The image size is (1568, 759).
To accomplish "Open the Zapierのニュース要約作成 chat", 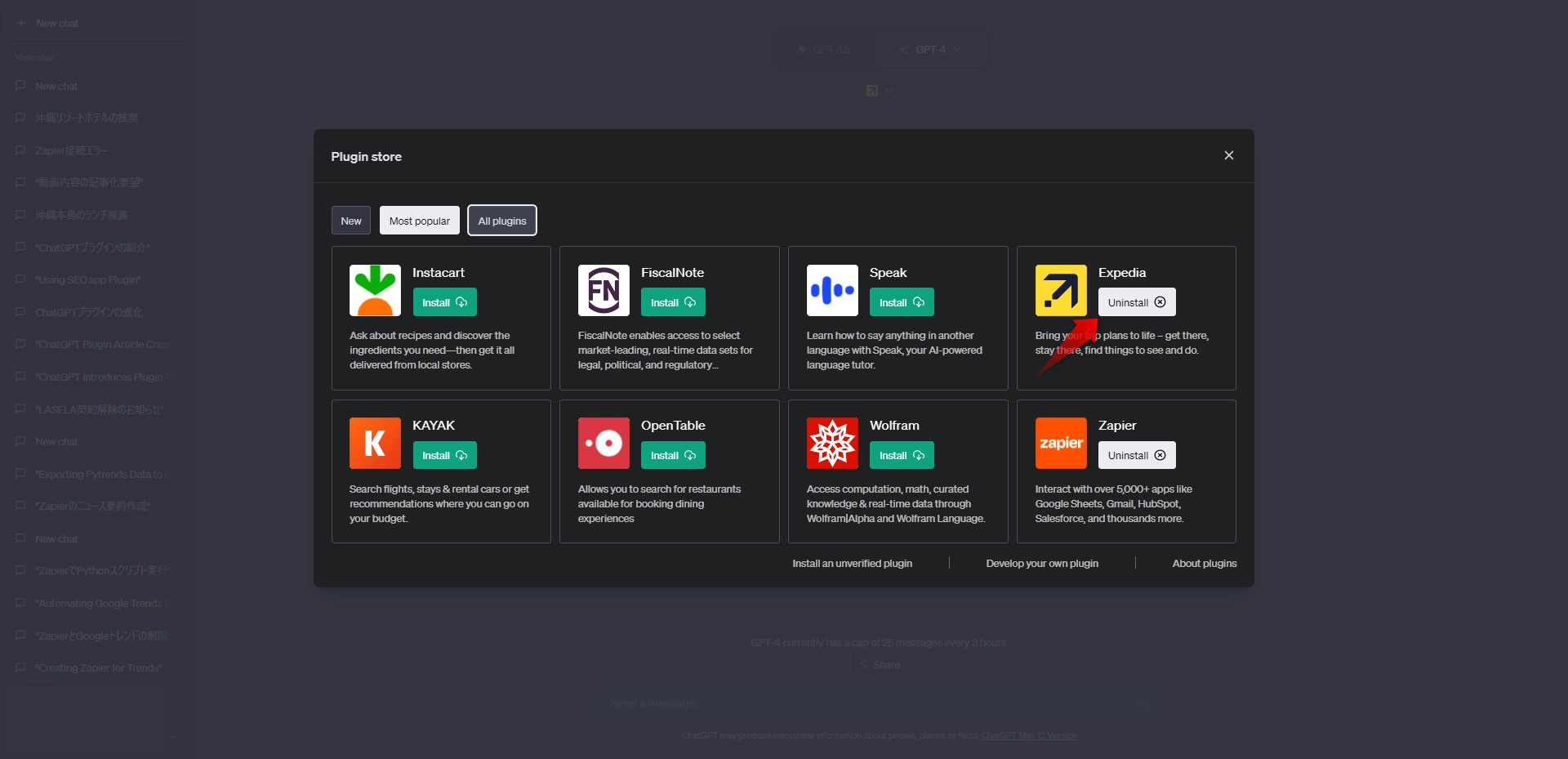I will coord(96,506).
